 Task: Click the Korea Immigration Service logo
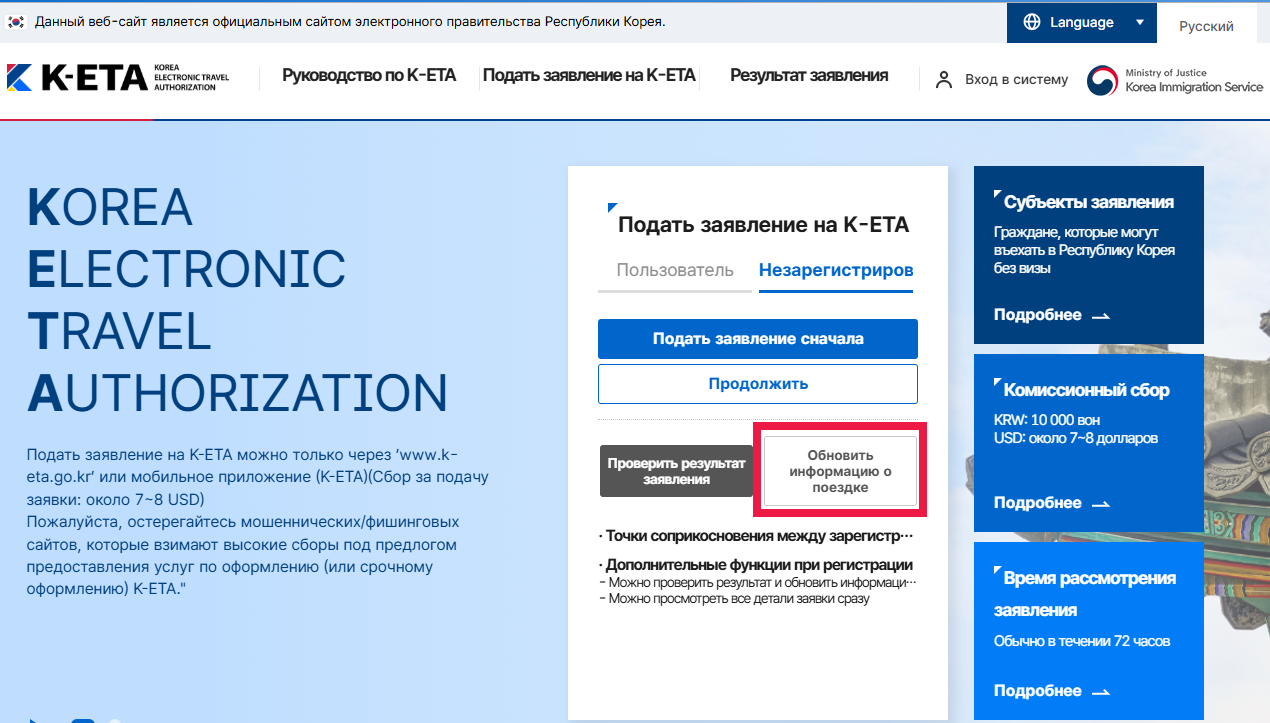[1175, 80]
